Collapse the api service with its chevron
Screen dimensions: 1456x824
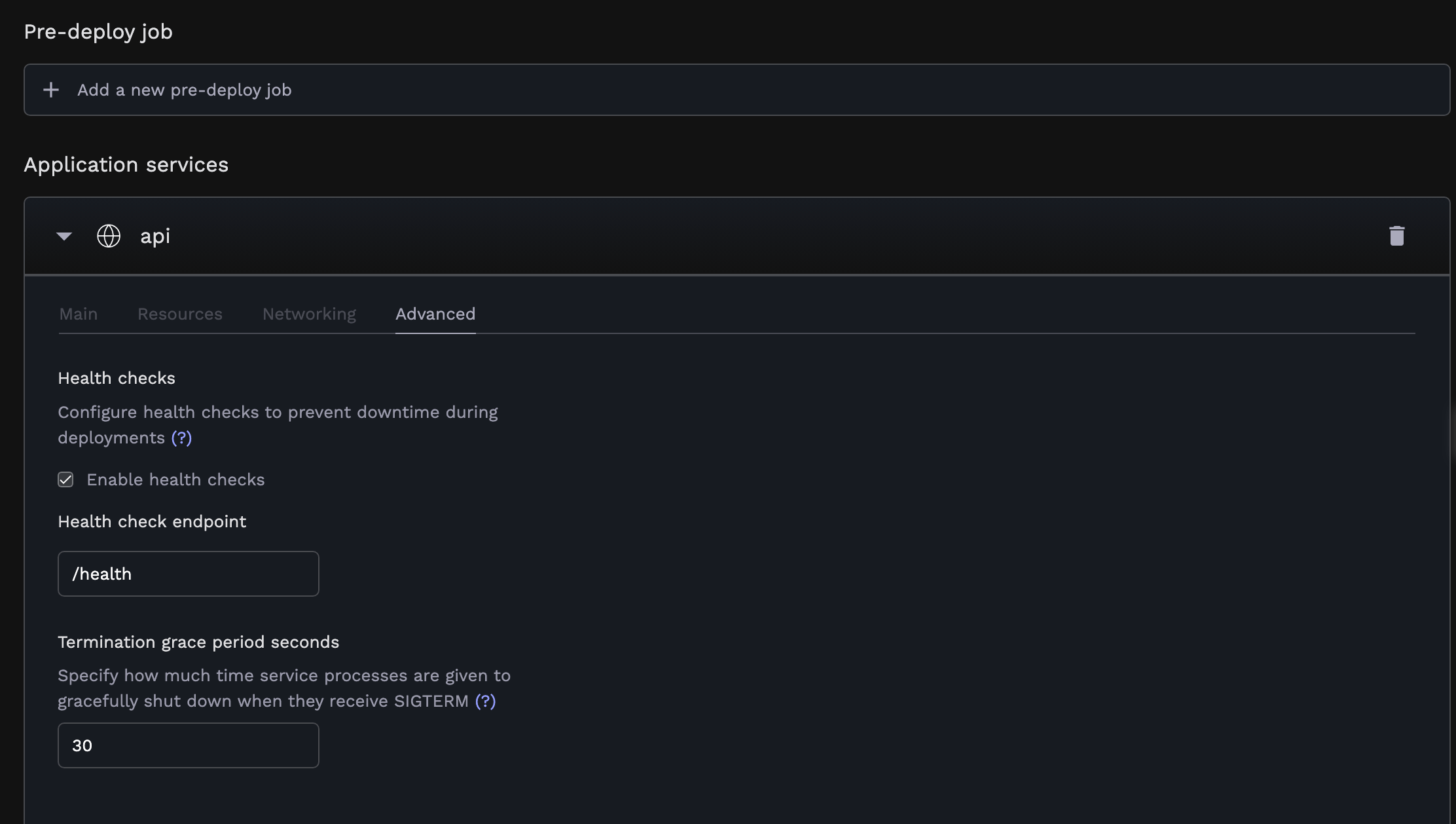coord(64,236)
